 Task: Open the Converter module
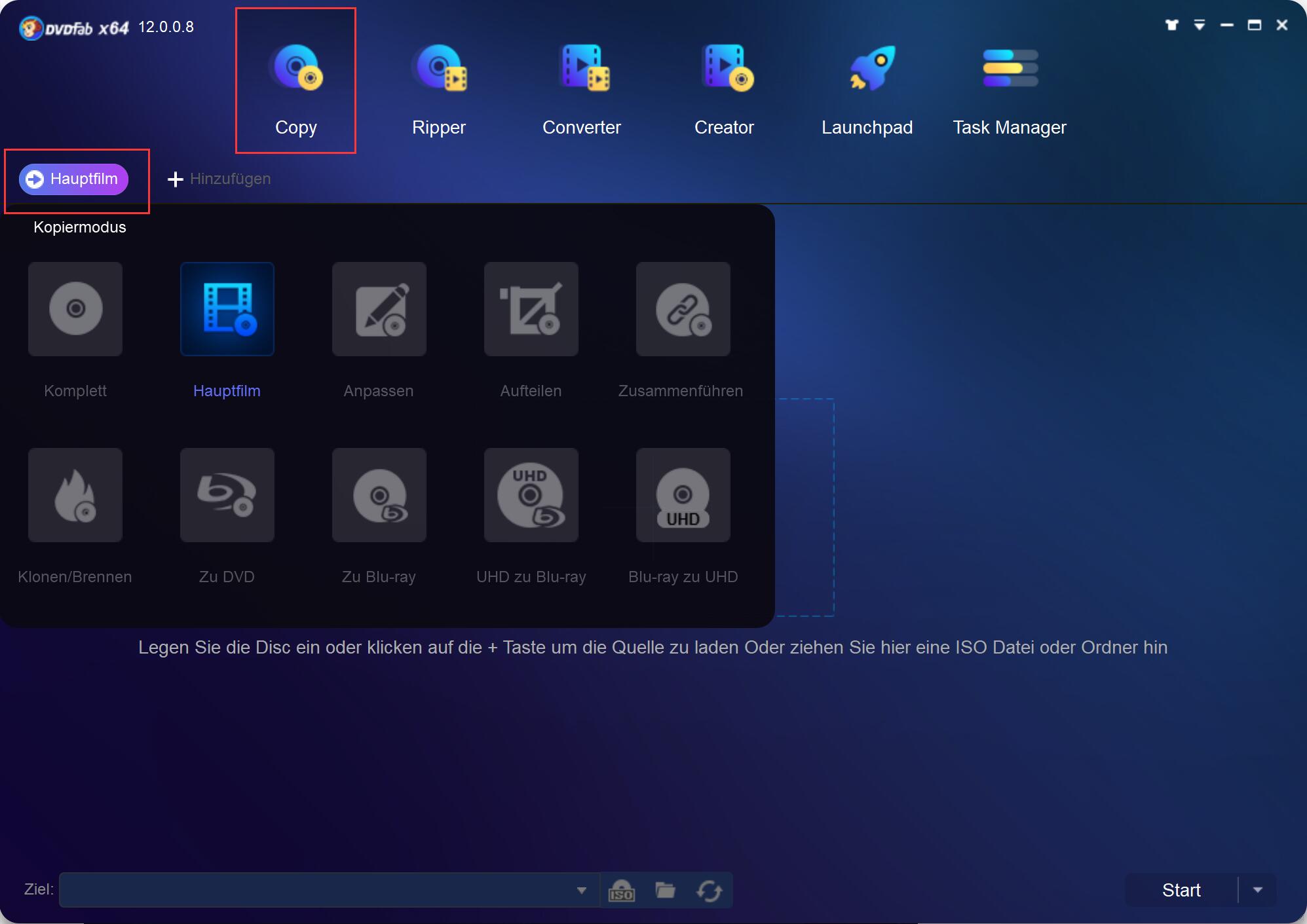tap(582, 88)
